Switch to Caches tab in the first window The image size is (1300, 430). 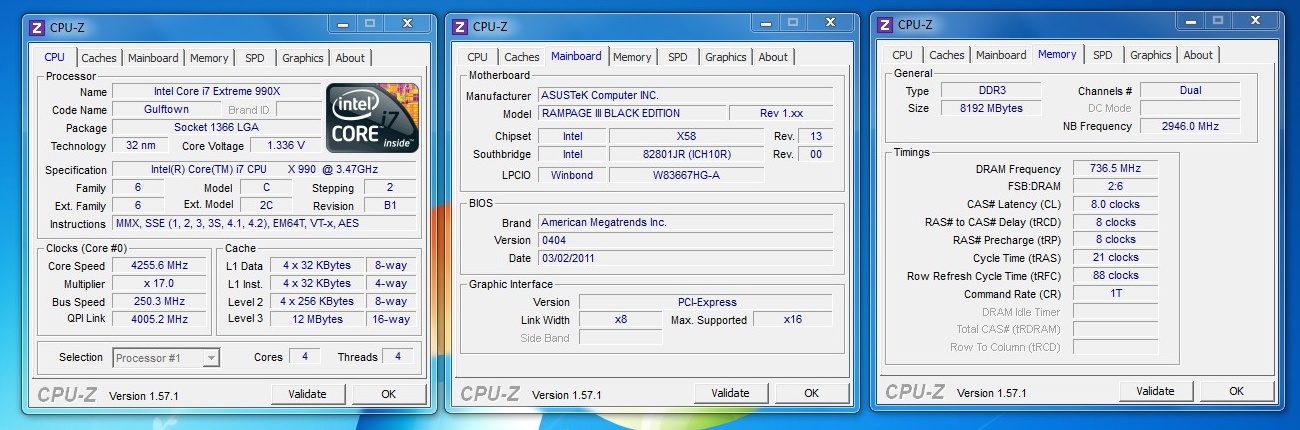click(x=99, y=58)
